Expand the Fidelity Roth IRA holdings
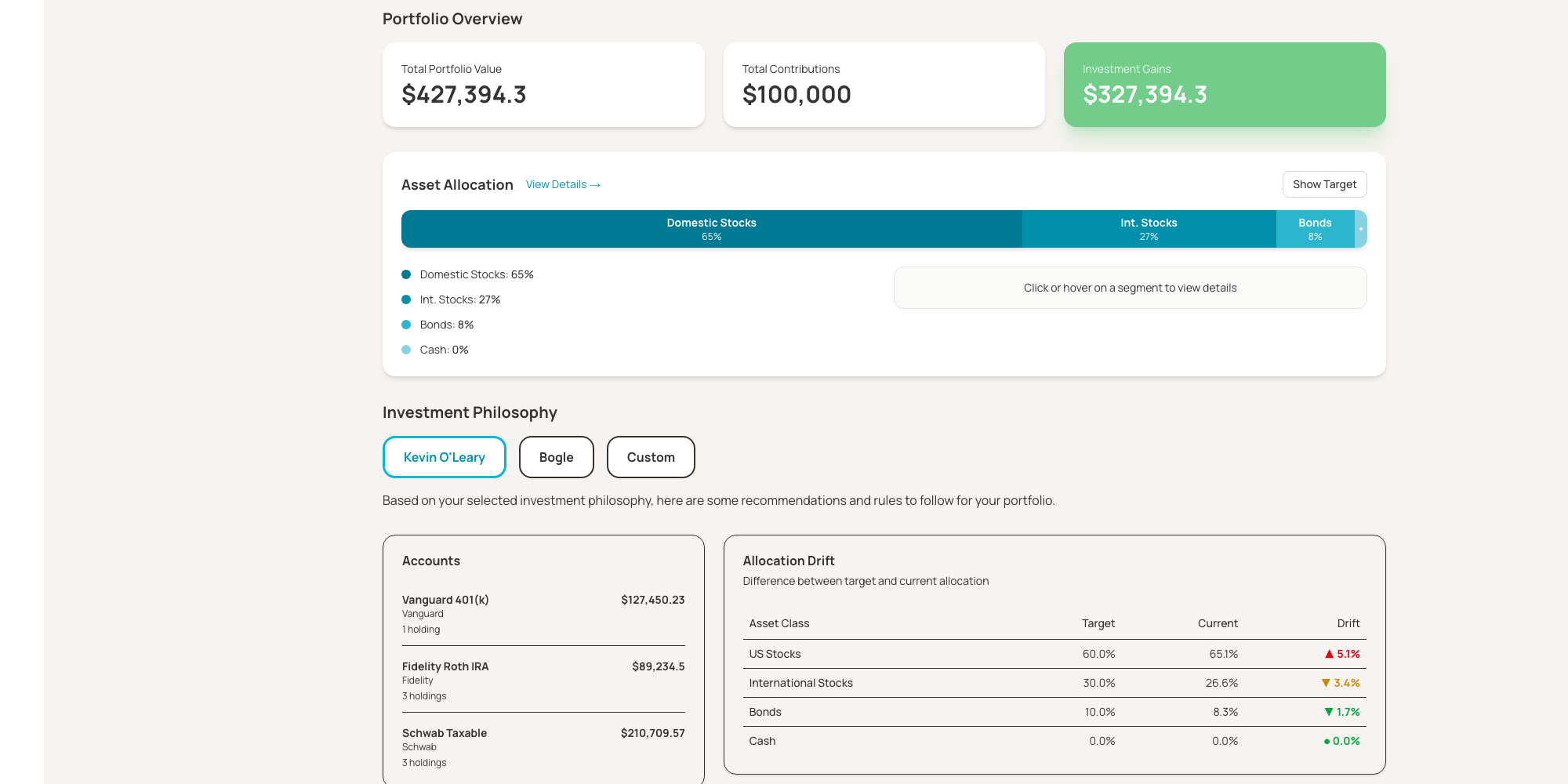 tap(543, 680)
